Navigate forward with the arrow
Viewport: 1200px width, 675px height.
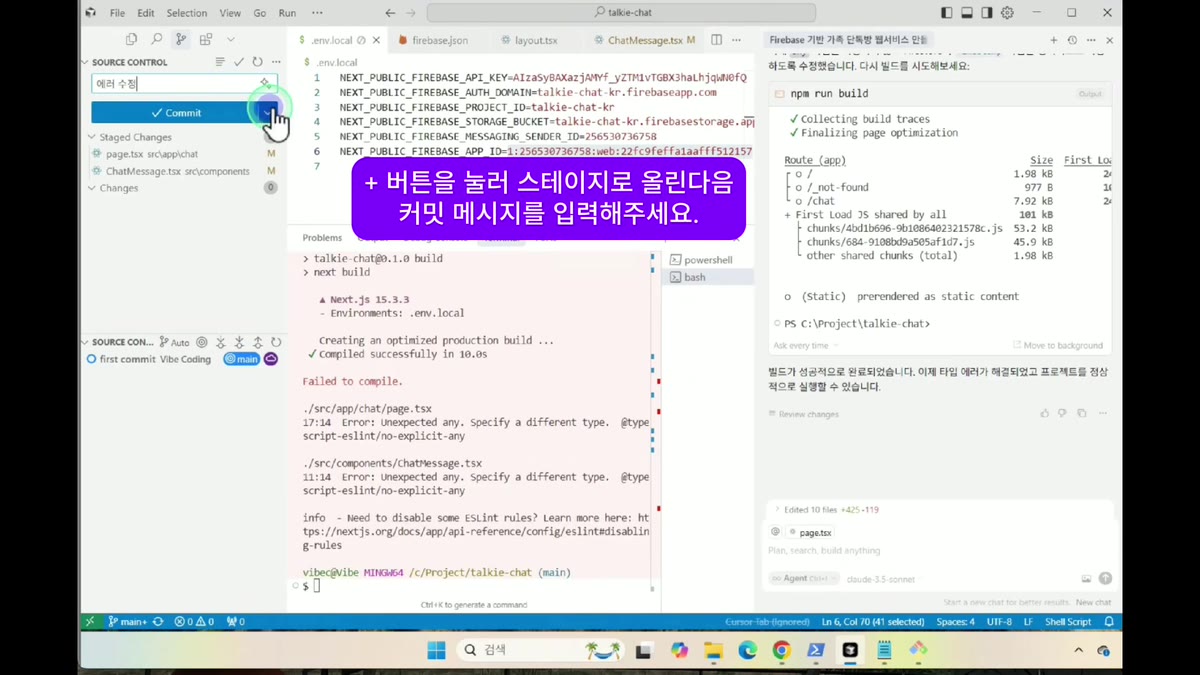[412, 13]
